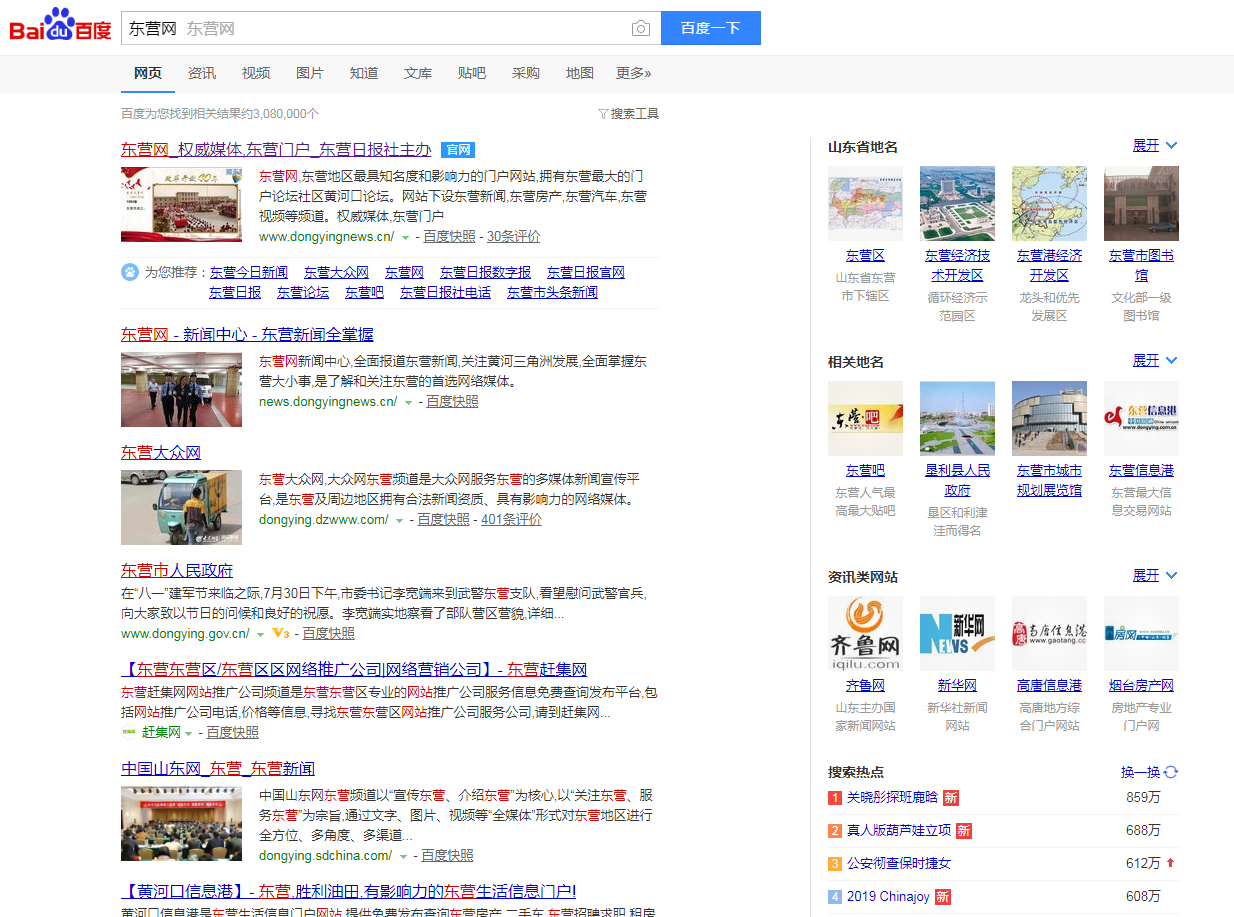Image resolution: width=1234 pixels, height=917 pixels.
Task: Click the 齐鲁网 site logo
Action: 865,633
